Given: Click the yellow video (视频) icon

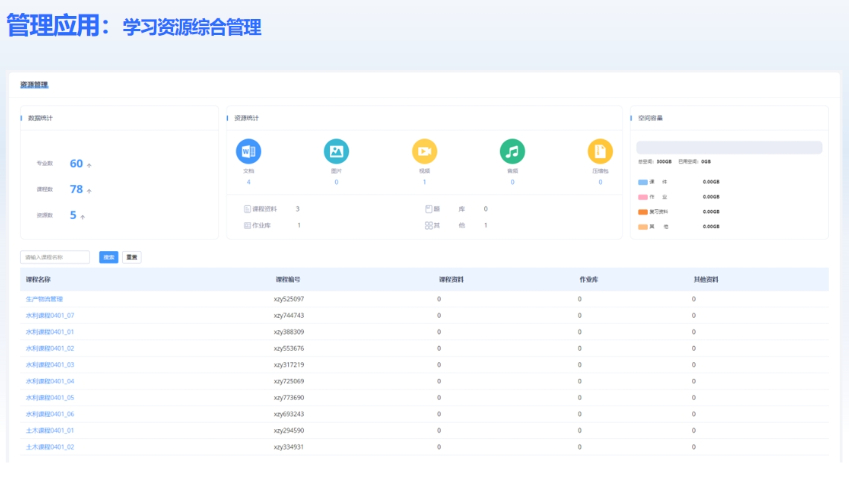Looking at the screenshot, I should 424,151.
